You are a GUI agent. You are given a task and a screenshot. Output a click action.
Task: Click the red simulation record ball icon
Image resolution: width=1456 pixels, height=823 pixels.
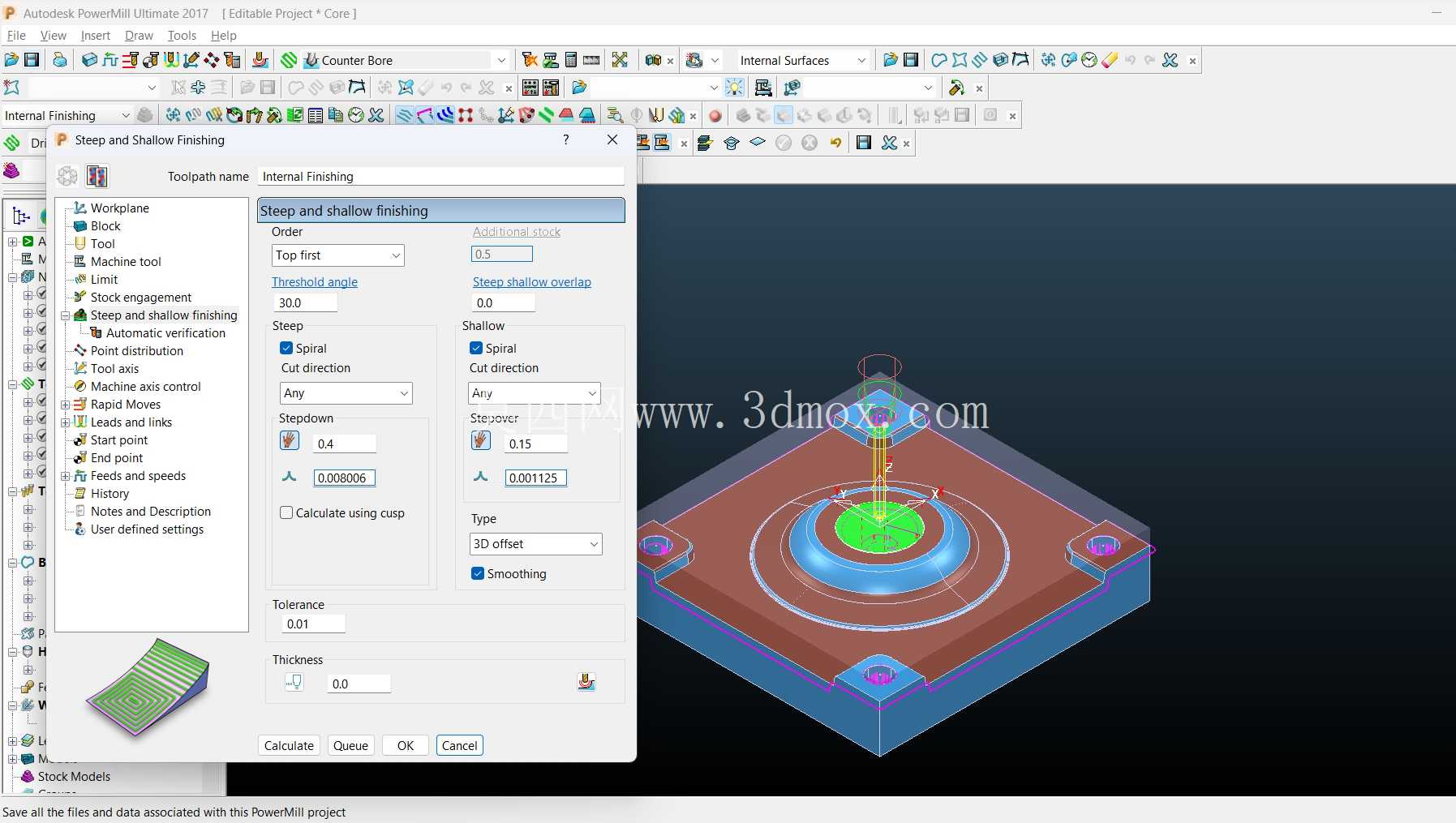tap(715, 116)
